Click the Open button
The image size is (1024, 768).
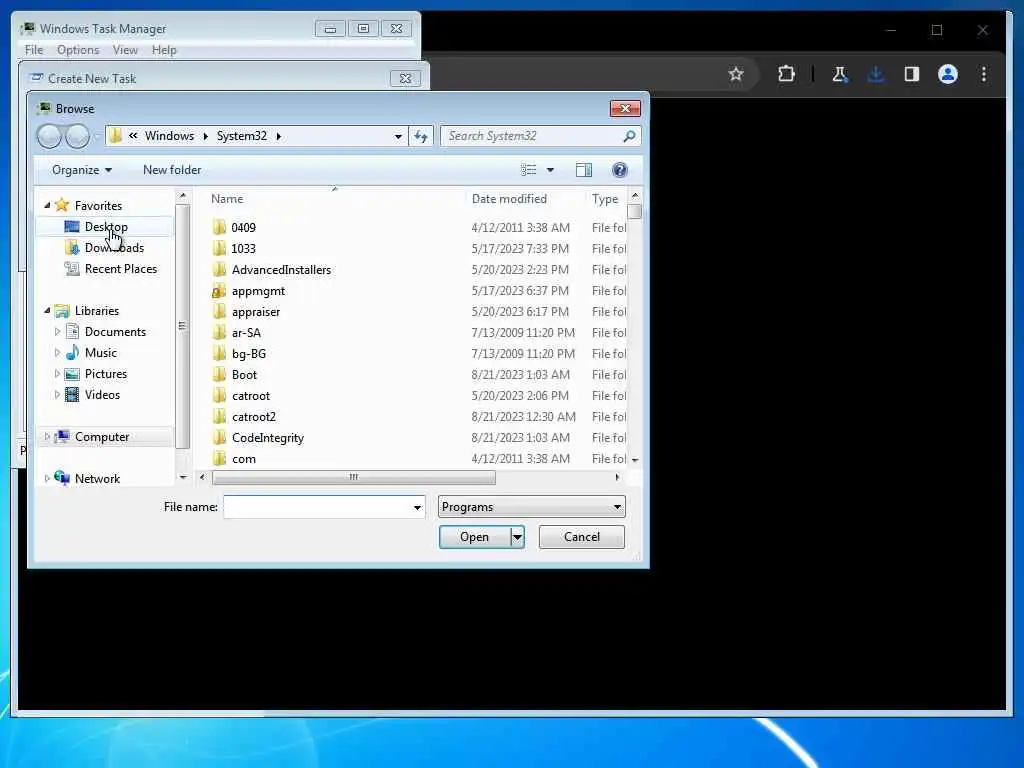coord(475,537)
